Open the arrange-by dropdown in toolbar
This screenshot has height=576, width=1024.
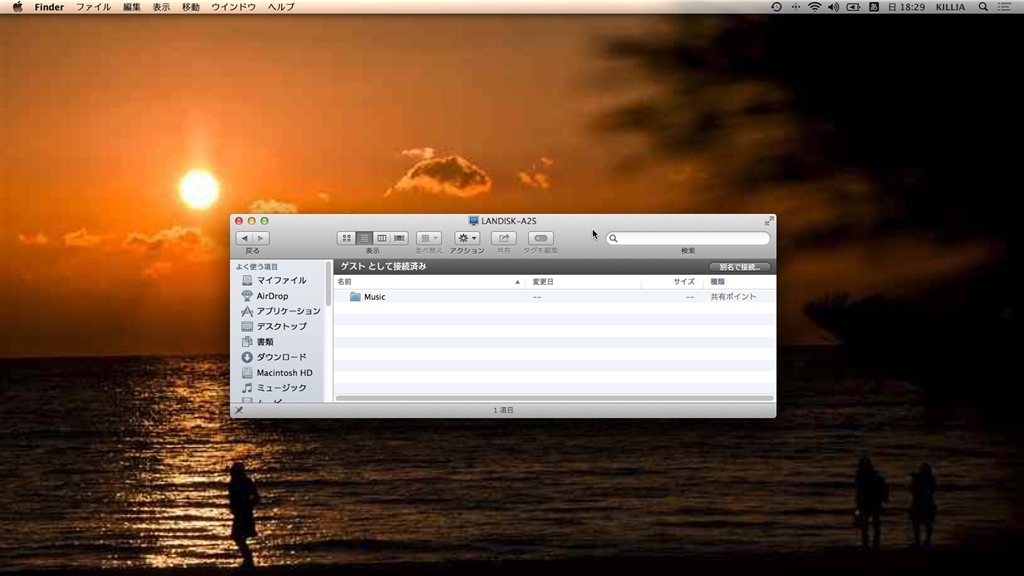coord(428,238)
